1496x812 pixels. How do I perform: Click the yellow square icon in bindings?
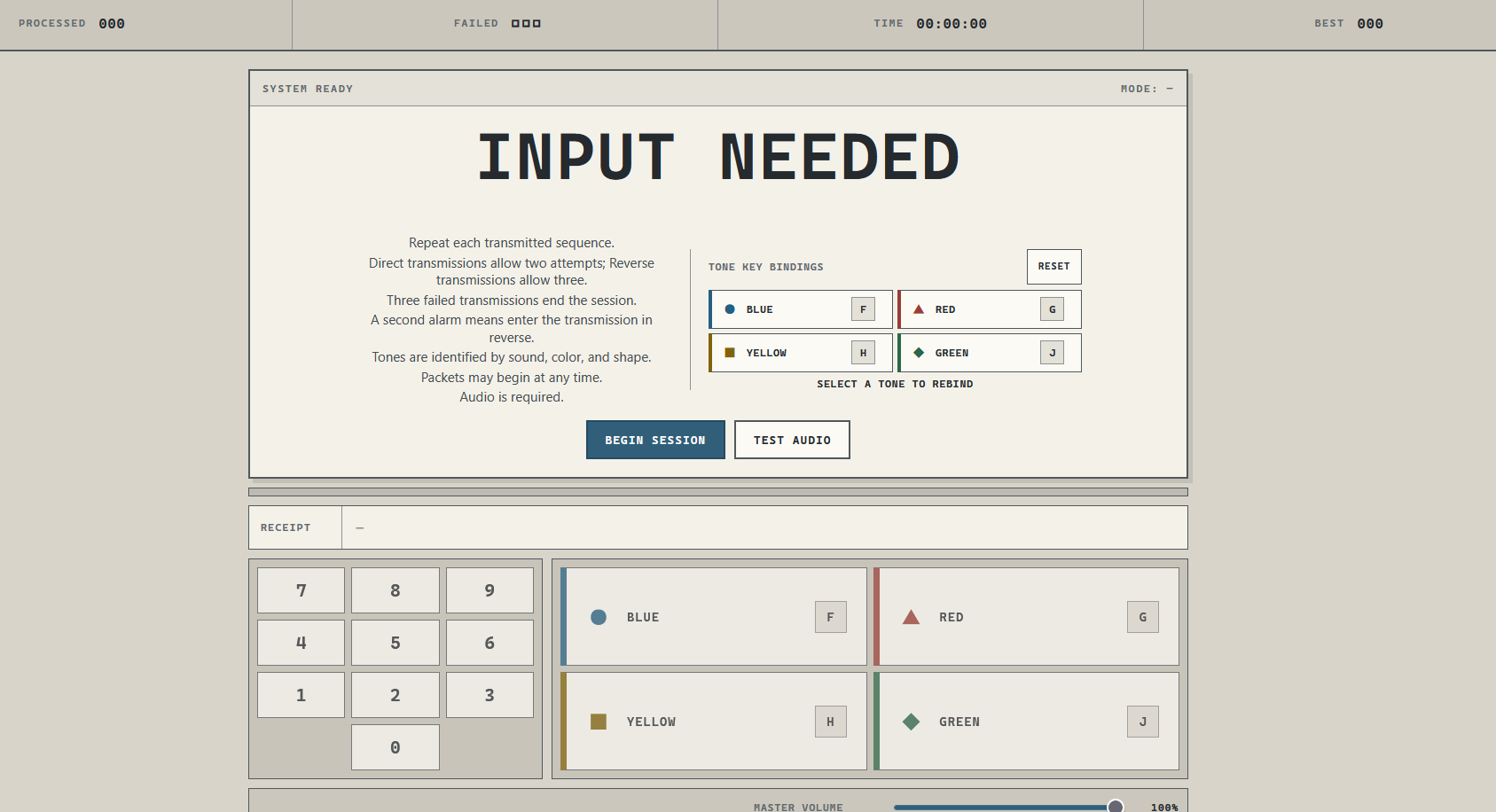pos(730,353)
